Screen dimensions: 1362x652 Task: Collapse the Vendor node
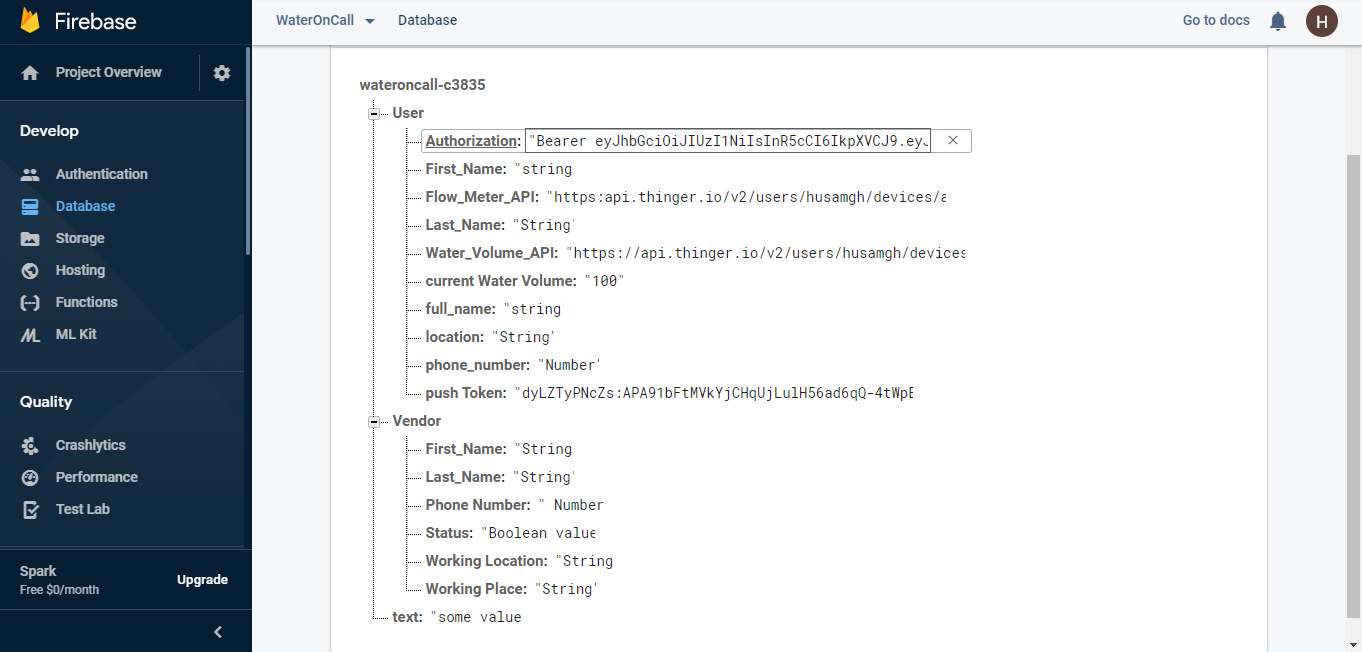374,421
